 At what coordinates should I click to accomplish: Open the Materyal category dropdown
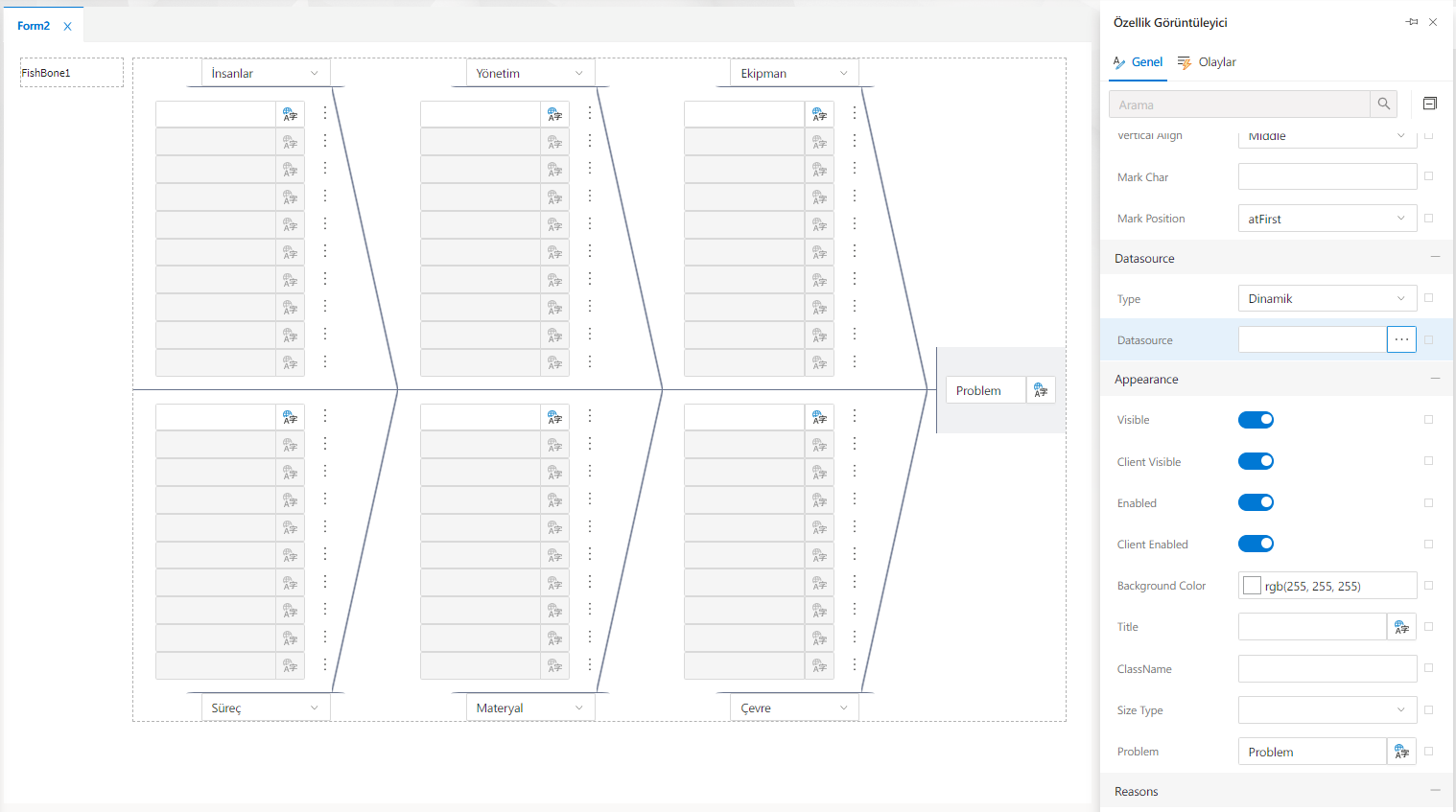530,708
